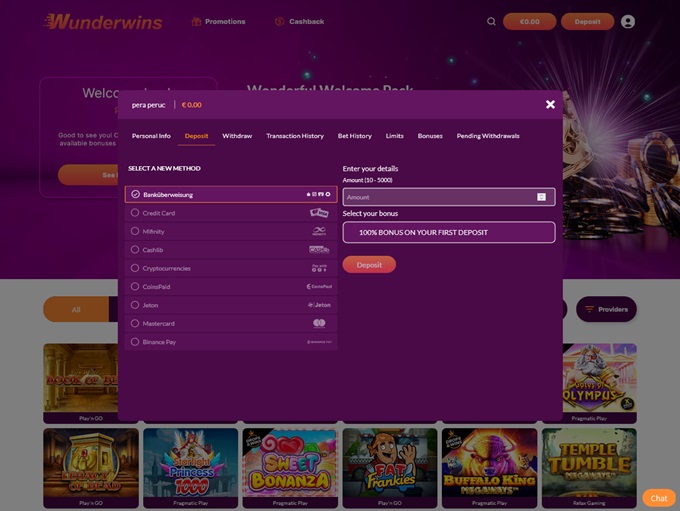Open the Chat support widget

[x=658, y=497]
